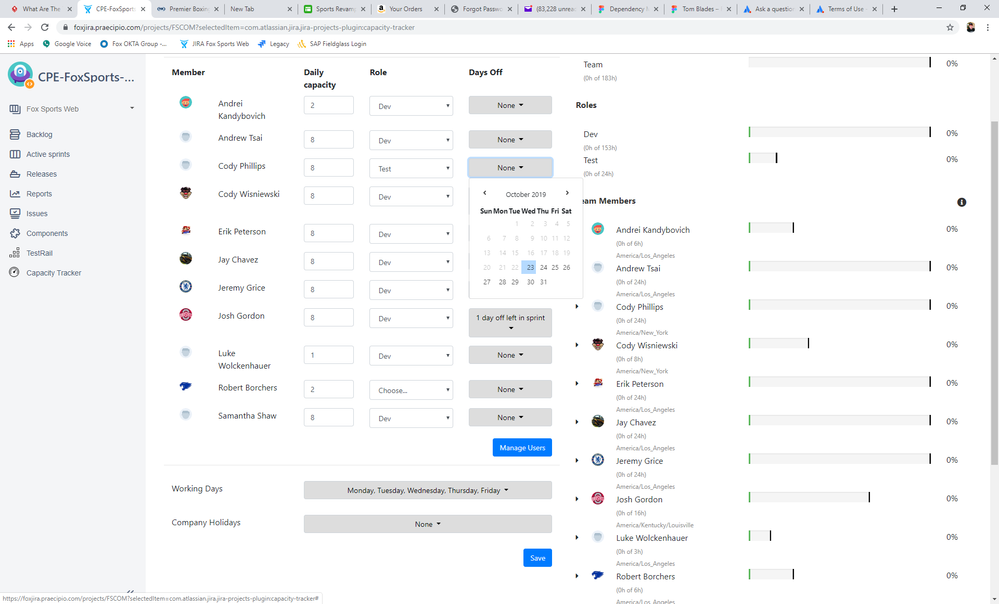Open Andrei Kandybovich's Days Off dropdown
This screenshot has height=604, width=999.
coord(510,105)
